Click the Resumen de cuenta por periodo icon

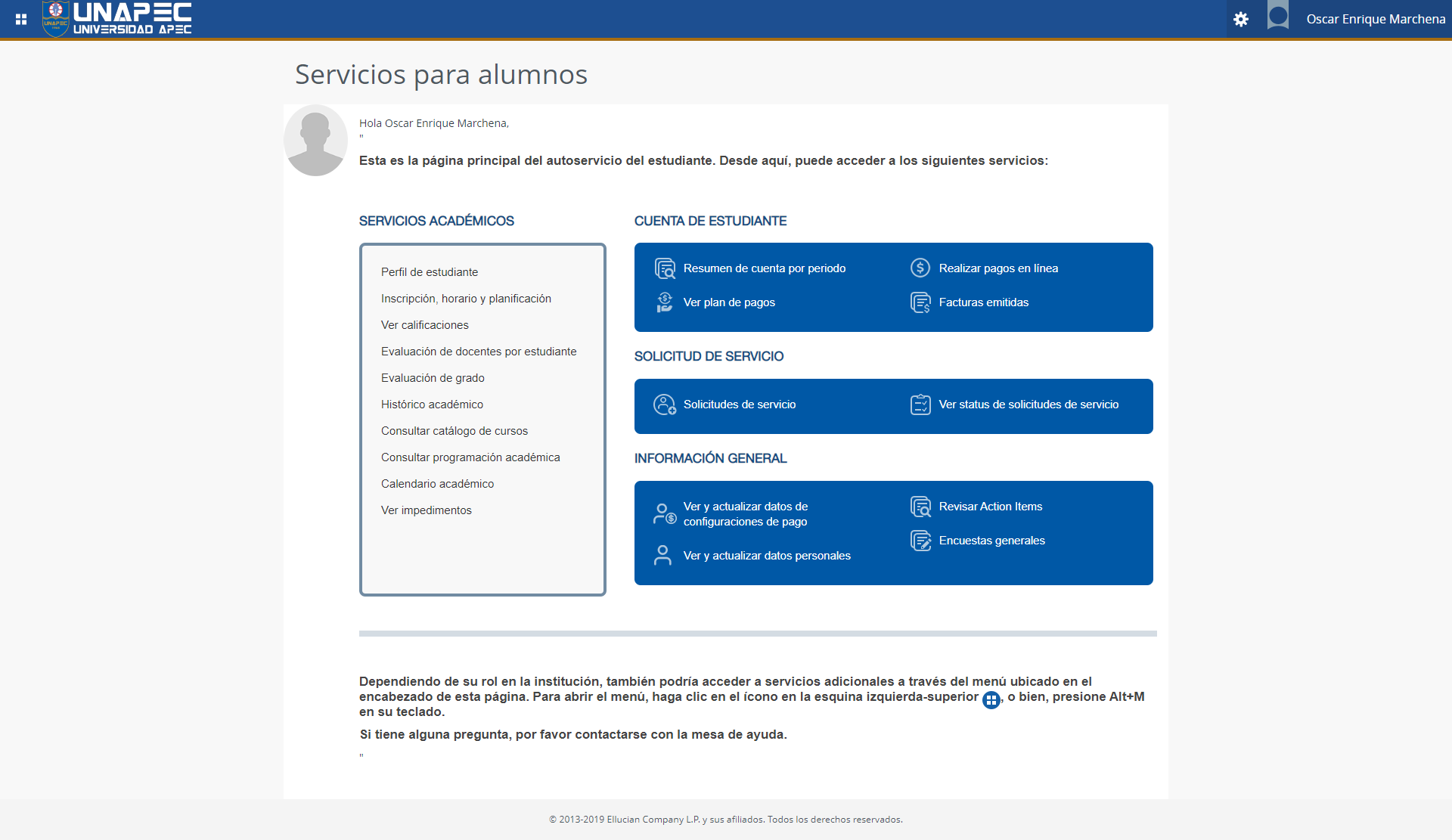point(665,268)
